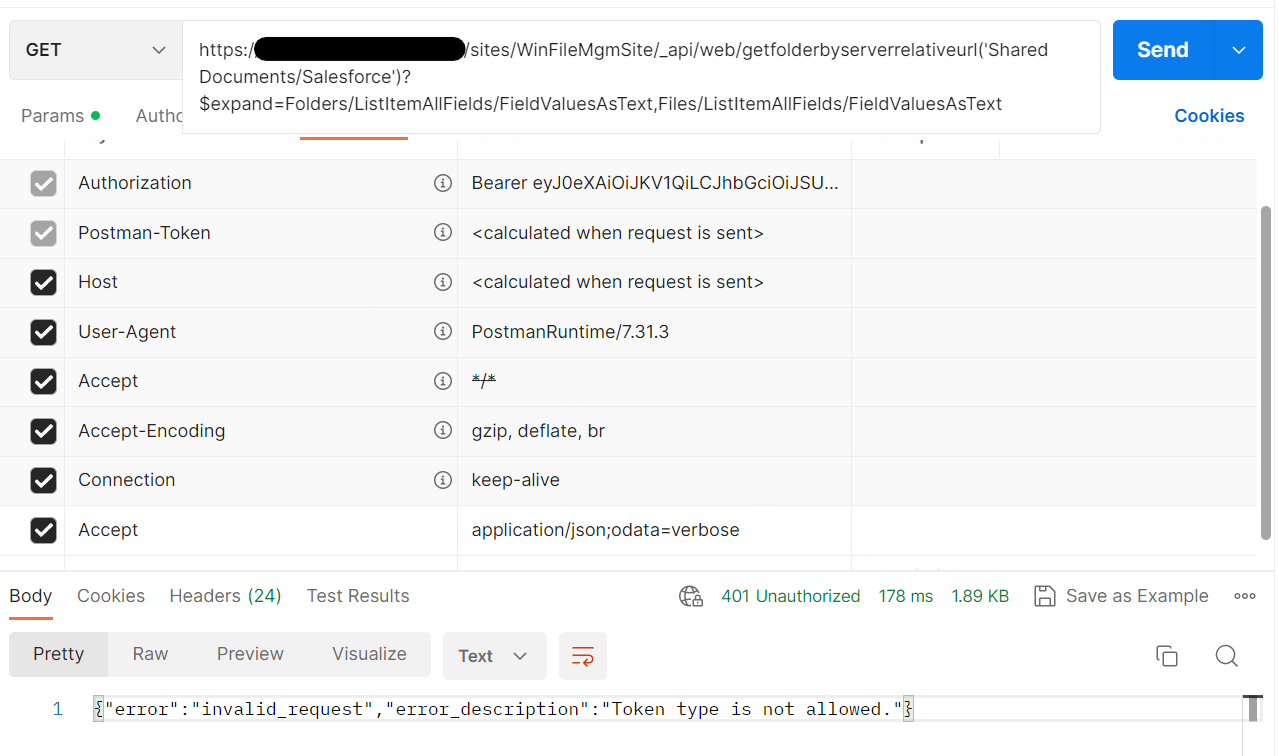Viewport: 1279px width, 756px height.
Task: Open the Test Results tab
Action: point(358,596)
